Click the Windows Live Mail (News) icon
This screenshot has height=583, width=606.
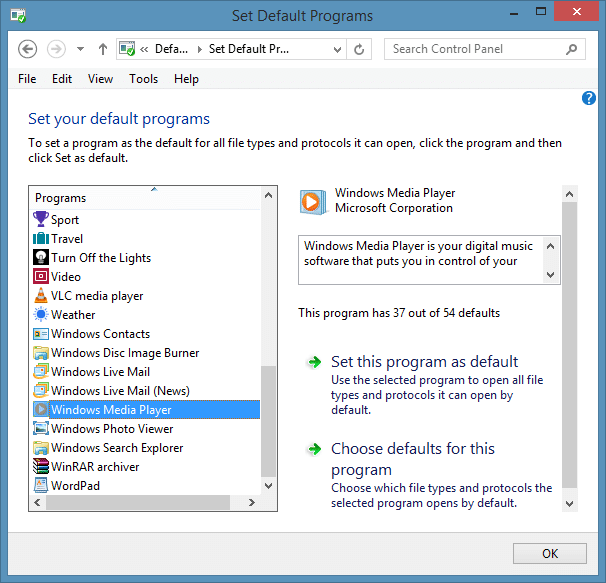point(41,390)
